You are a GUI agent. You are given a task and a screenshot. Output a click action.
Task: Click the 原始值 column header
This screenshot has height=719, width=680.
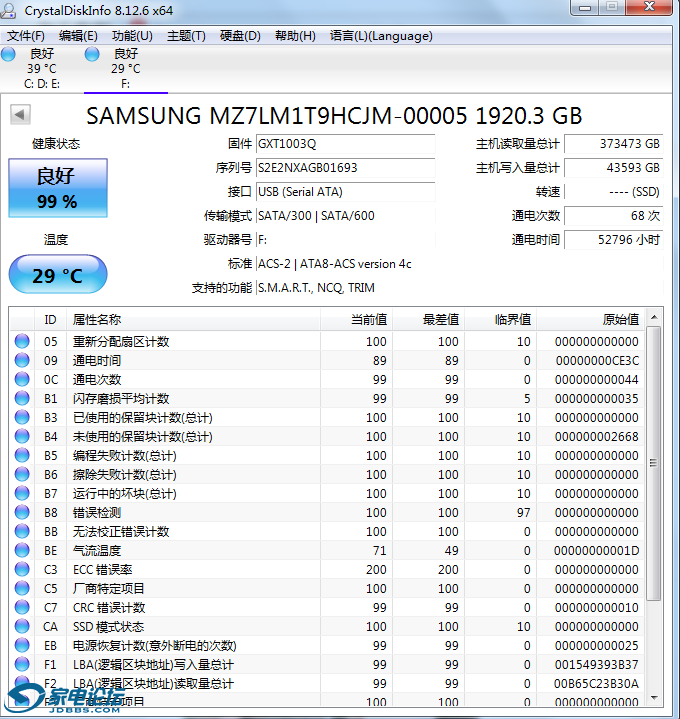point(591,320)
